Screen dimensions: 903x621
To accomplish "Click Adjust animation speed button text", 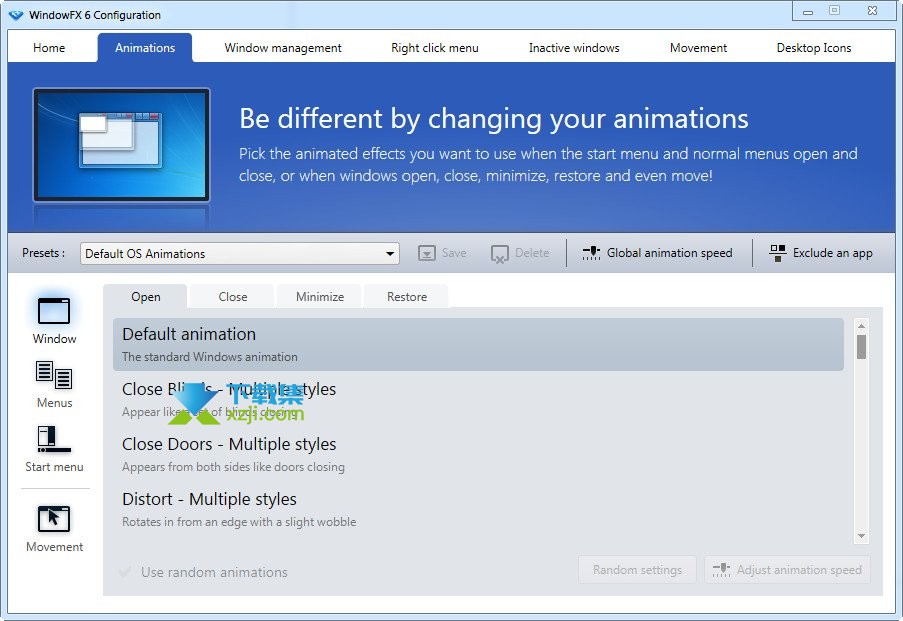I will click(799, 570).
